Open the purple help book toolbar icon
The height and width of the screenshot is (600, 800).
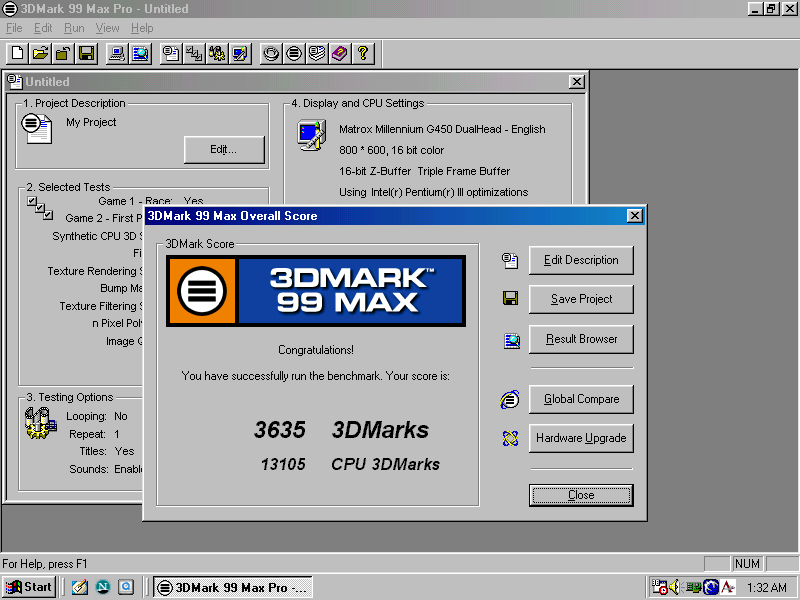pyautogui.click(x=340, y=53)
